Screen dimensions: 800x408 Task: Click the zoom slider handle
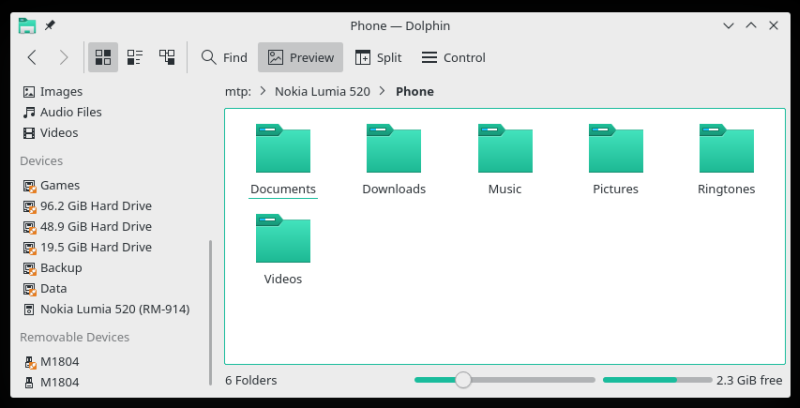pos(463,380)
